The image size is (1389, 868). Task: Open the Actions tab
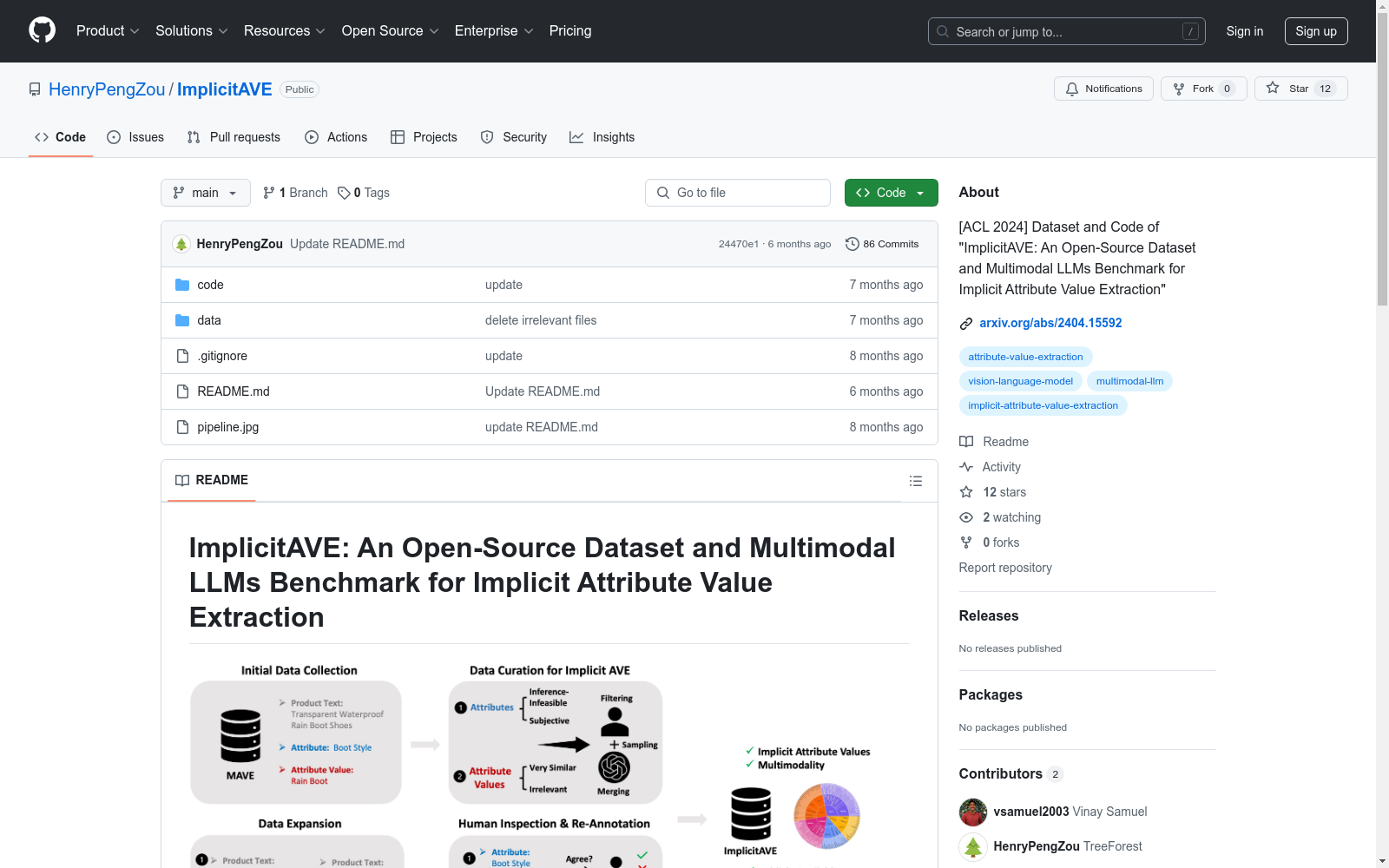tap(336, 137)
